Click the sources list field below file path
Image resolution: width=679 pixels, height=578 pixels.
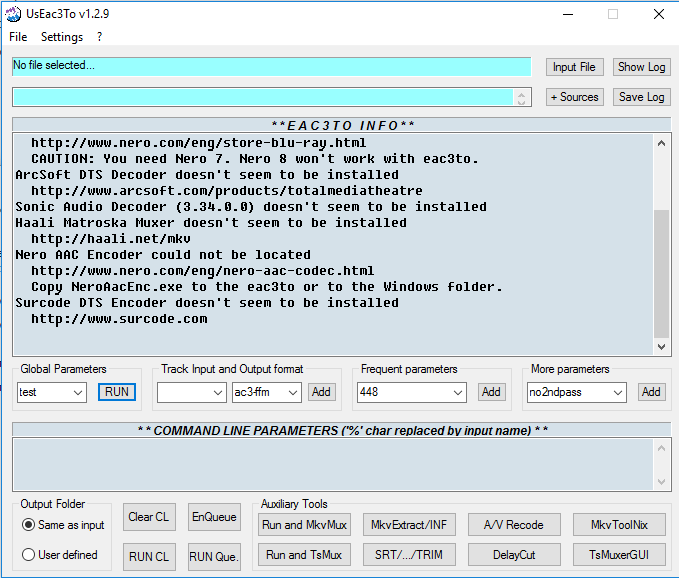[x=263, y=97]
